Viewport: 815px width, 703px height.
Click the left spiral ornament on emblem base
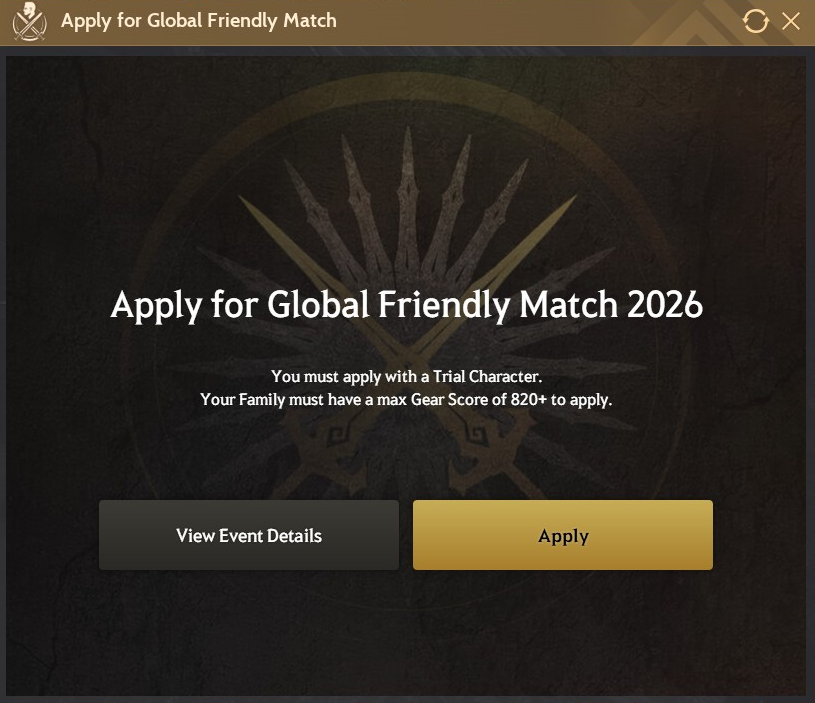[338, 435]
